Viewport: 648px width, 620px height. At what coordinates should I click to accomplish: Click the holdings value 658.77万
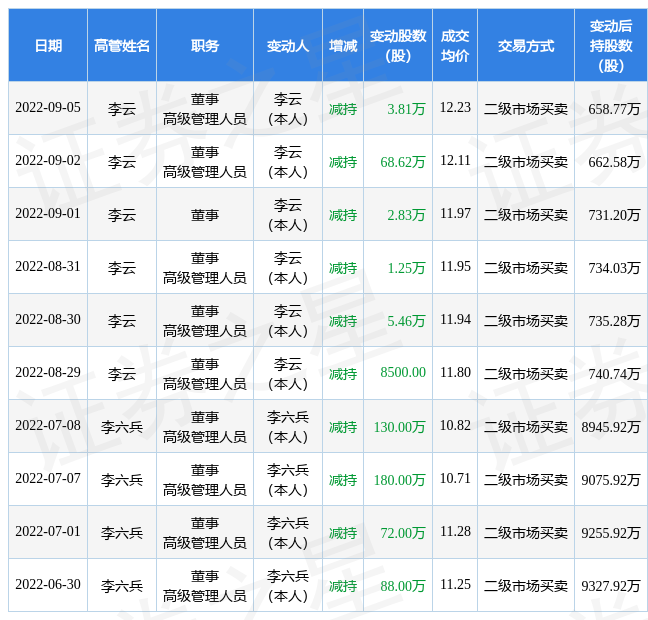pyautogui.click(x=614, y=109)
